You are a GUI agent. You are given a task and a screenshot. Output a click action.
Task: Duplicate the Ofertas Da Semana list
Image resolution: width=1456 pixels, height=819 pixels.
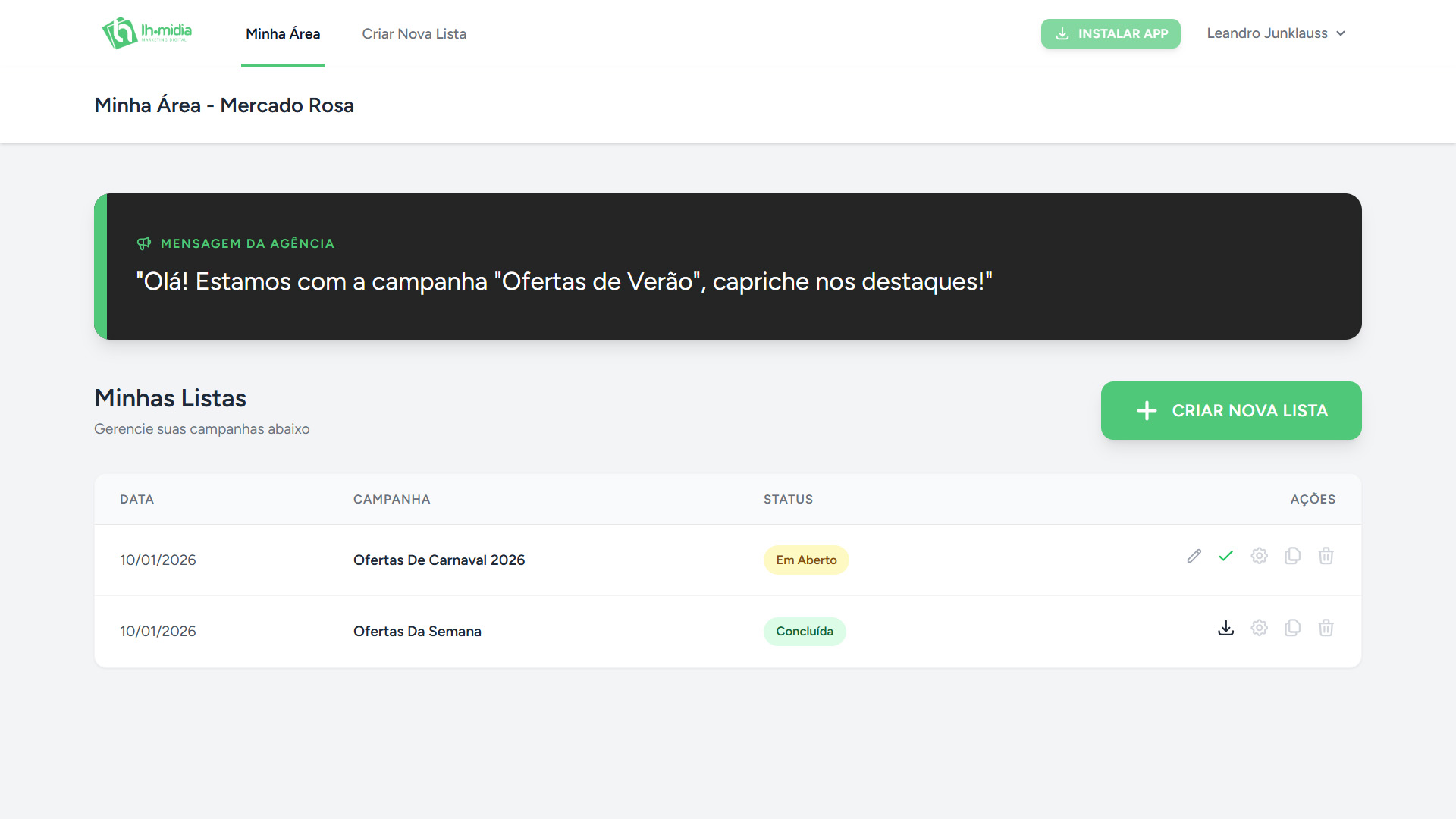coord(1293,628)
